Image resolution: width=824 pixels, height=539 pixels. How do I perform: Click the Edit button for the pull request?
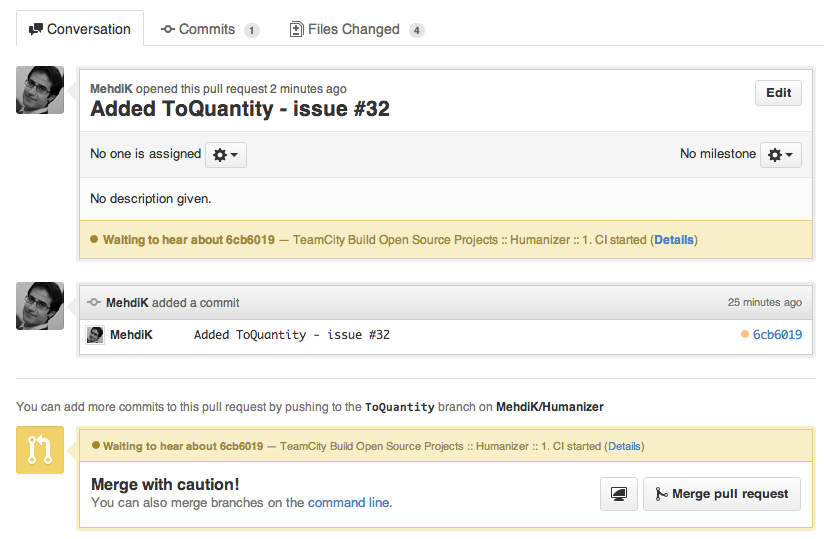click(778, 93)
